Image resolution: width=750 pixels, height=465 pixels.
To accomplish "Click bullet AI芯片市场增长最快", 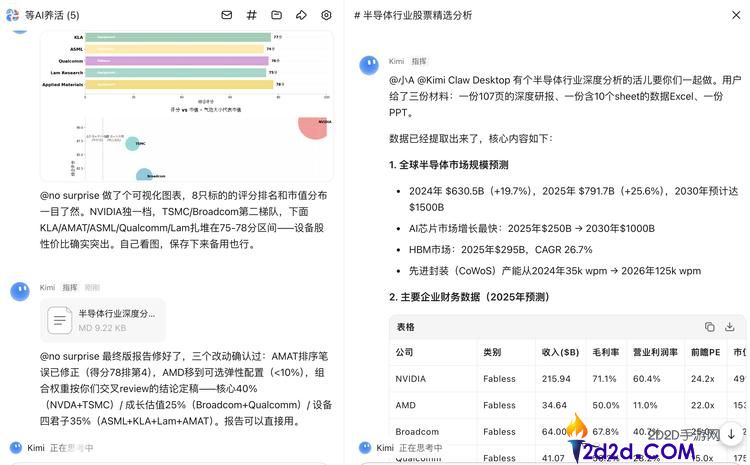I will tap(531, 229).
